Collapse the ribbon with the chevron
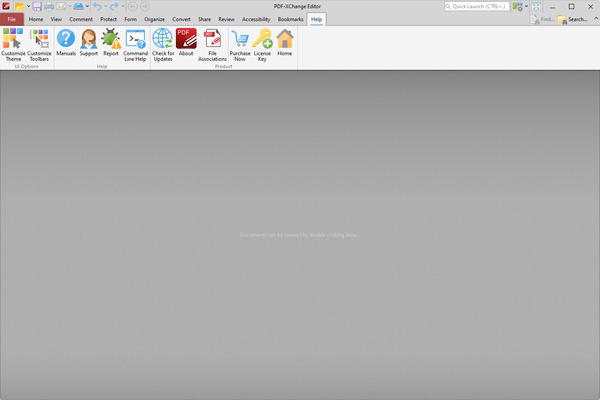Image resolution: width=600 pixels, height=400 pixels. point(596,18)
